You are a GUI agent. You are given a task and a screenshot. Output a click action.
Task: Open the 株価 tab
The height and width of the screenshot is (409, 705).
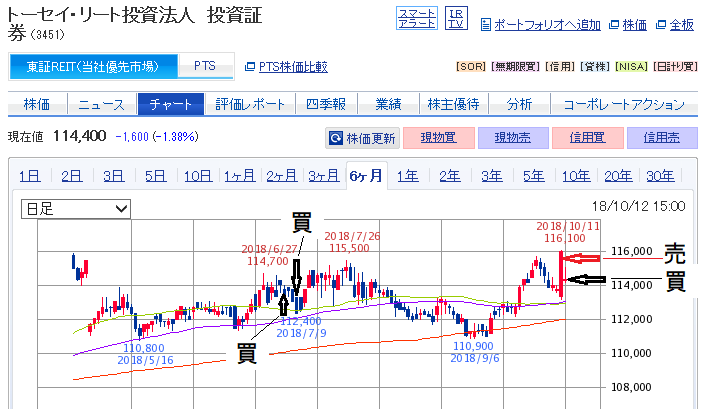37,104
